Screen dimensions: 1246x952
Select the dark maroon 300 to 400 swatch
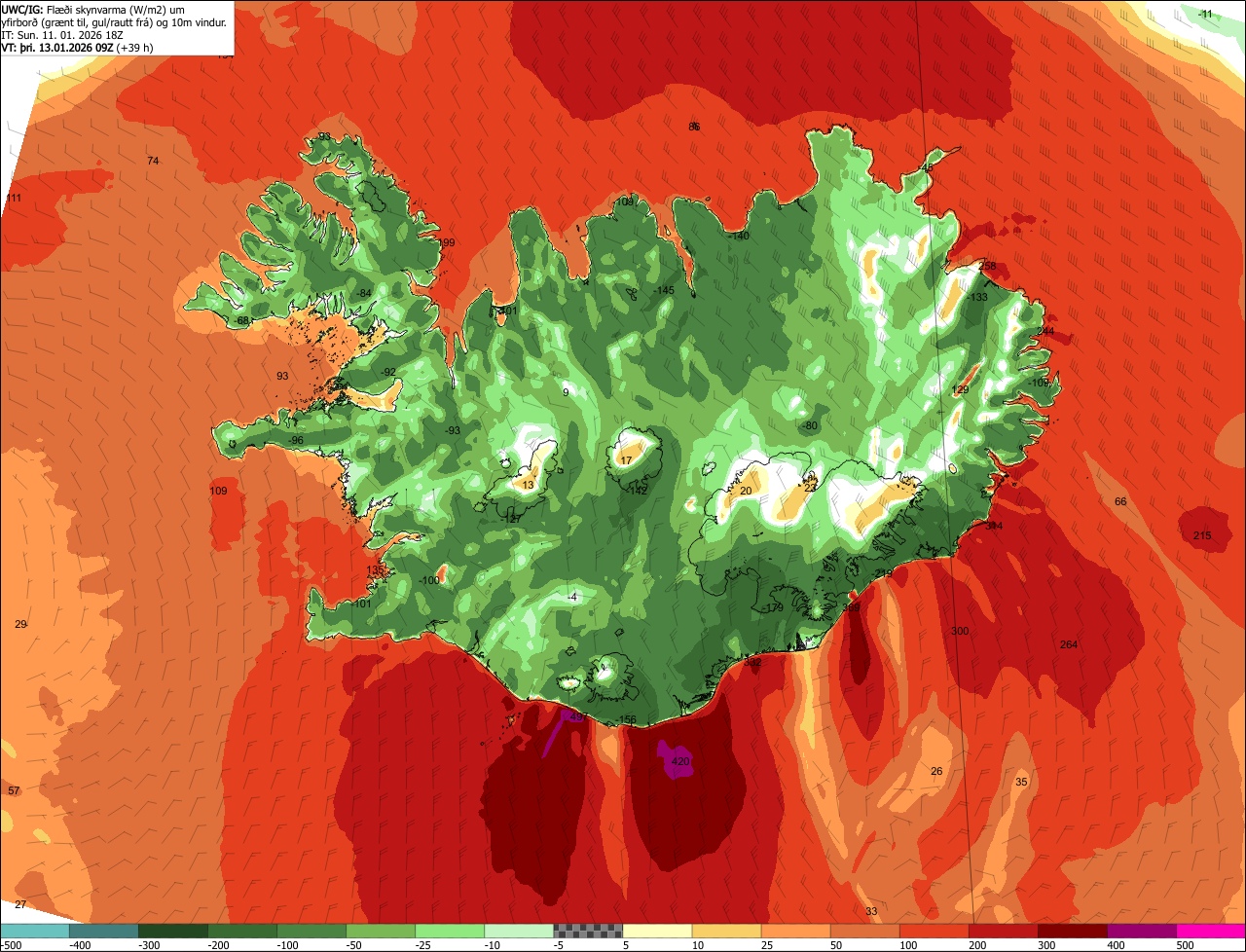(x=1072, y=931)
